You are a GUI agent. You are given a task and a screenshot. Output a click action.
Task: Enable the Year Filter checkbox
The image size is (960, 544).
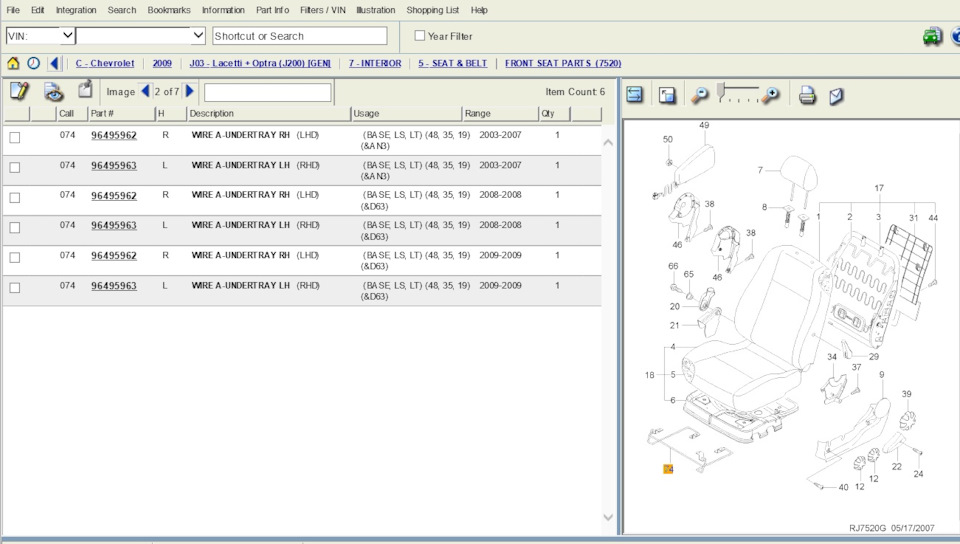(x=420, y=36)
